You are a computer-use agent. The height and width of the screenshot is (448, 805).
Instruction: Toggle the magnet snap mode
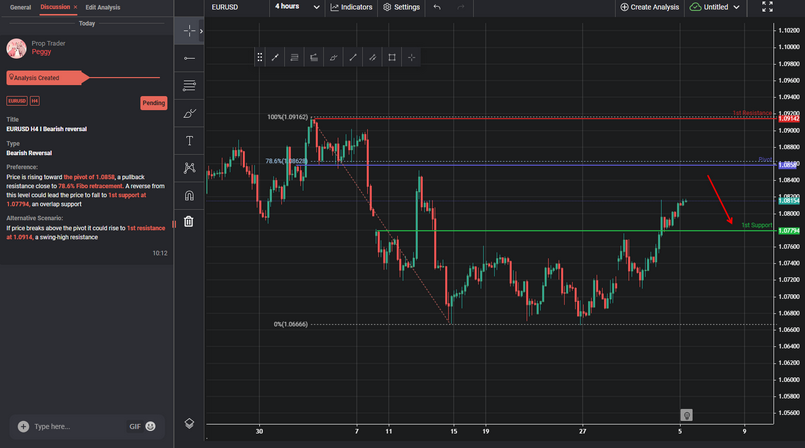tap(189, 196)
